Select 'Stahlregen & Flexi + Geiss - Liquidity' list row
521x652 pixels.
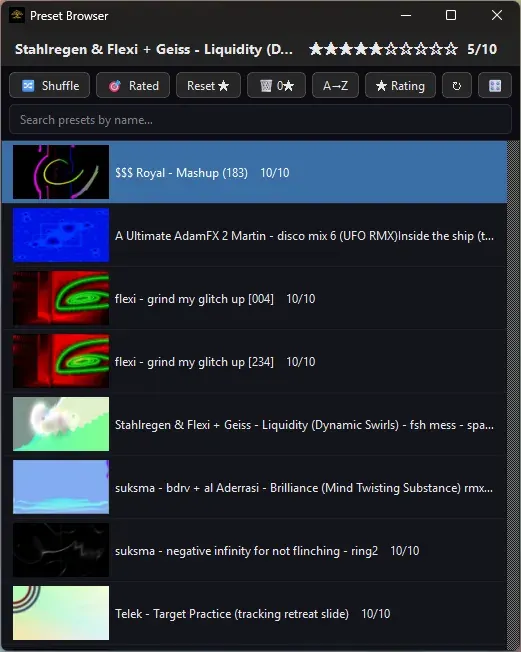[254, 424]
